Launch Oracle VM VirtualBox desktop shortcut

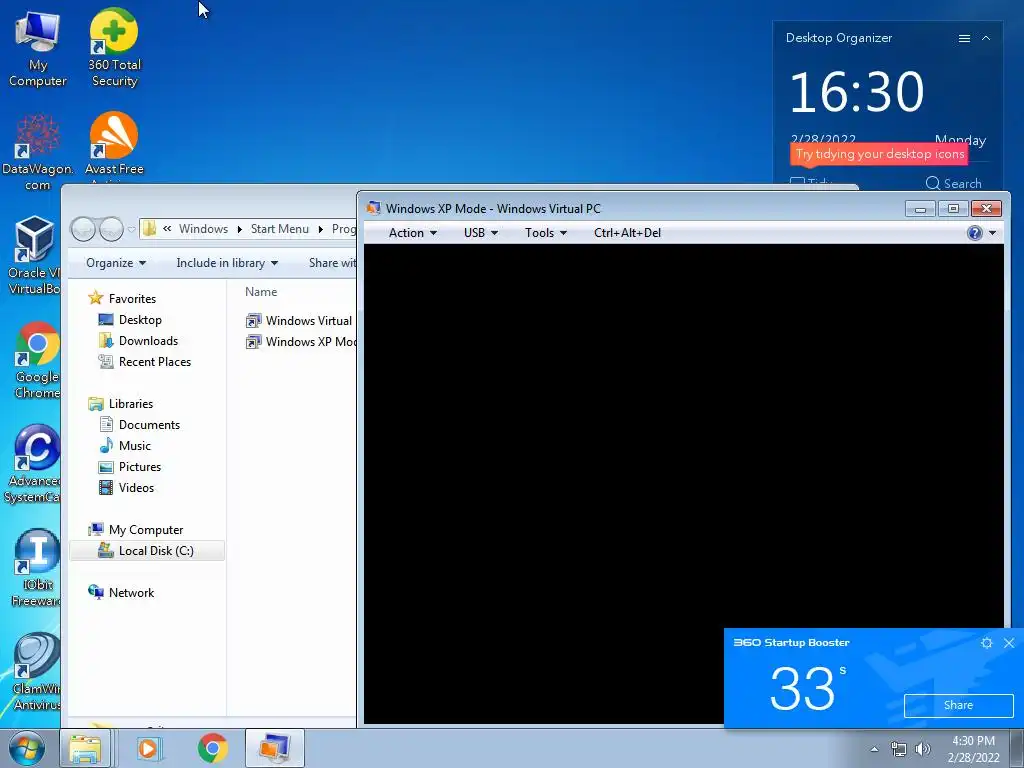34,255
